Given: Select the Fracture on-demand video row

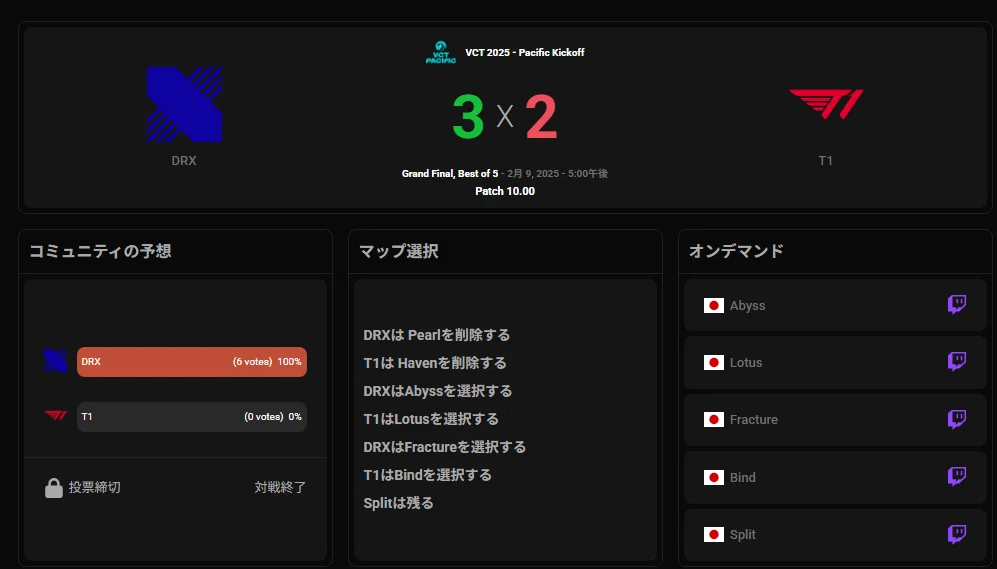Looking at the screenshot, I should tap(835, 420).
